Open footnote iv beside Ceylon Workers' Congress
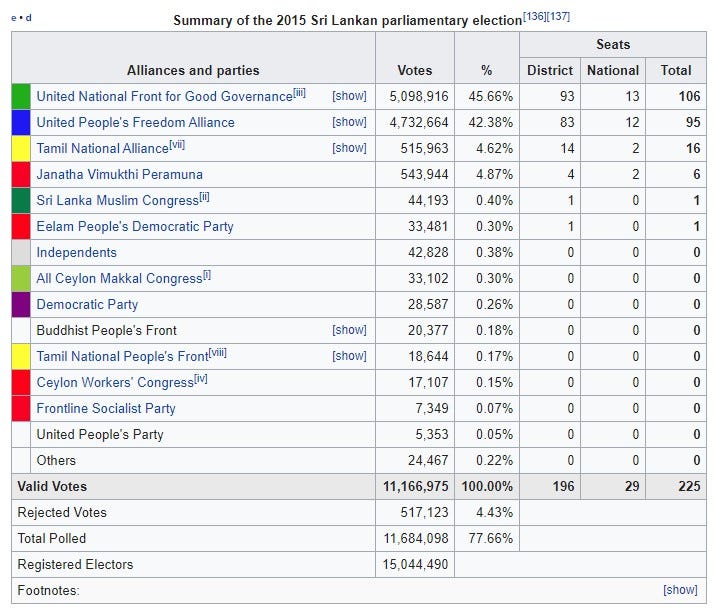Image resolution: width=716 pixels, height=612 pixels. pyautogui.click(x=201, y=379)
